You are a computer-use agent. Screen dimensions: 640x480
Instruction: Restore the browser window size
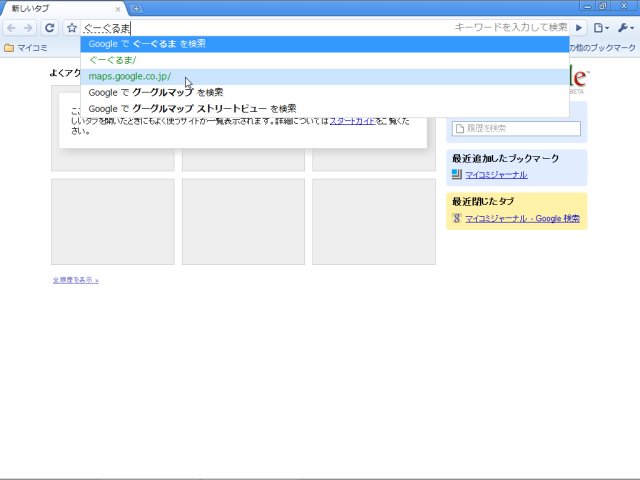click(x=603, y=6)
